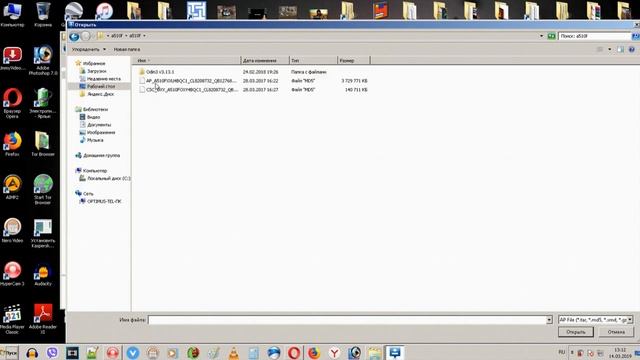The width and height of the screenshot is (640, 360).
Task: Sort by Дата изменения column header
Action: [x=265, y=60]
